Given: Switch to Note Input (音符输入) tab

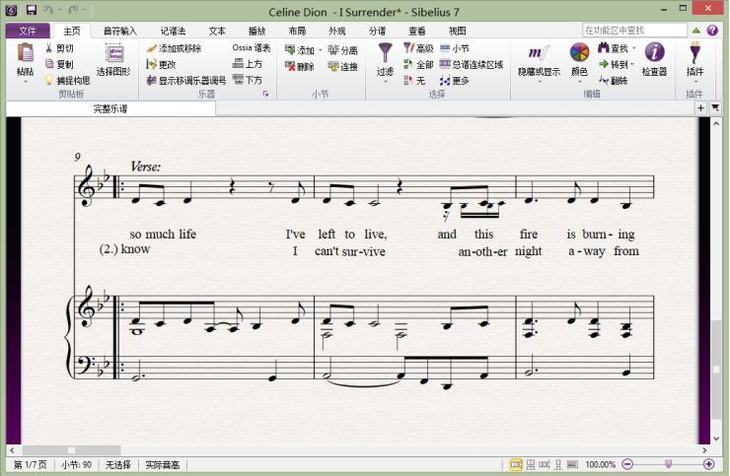Looking at the screenshot, I should tap(120, 31).
